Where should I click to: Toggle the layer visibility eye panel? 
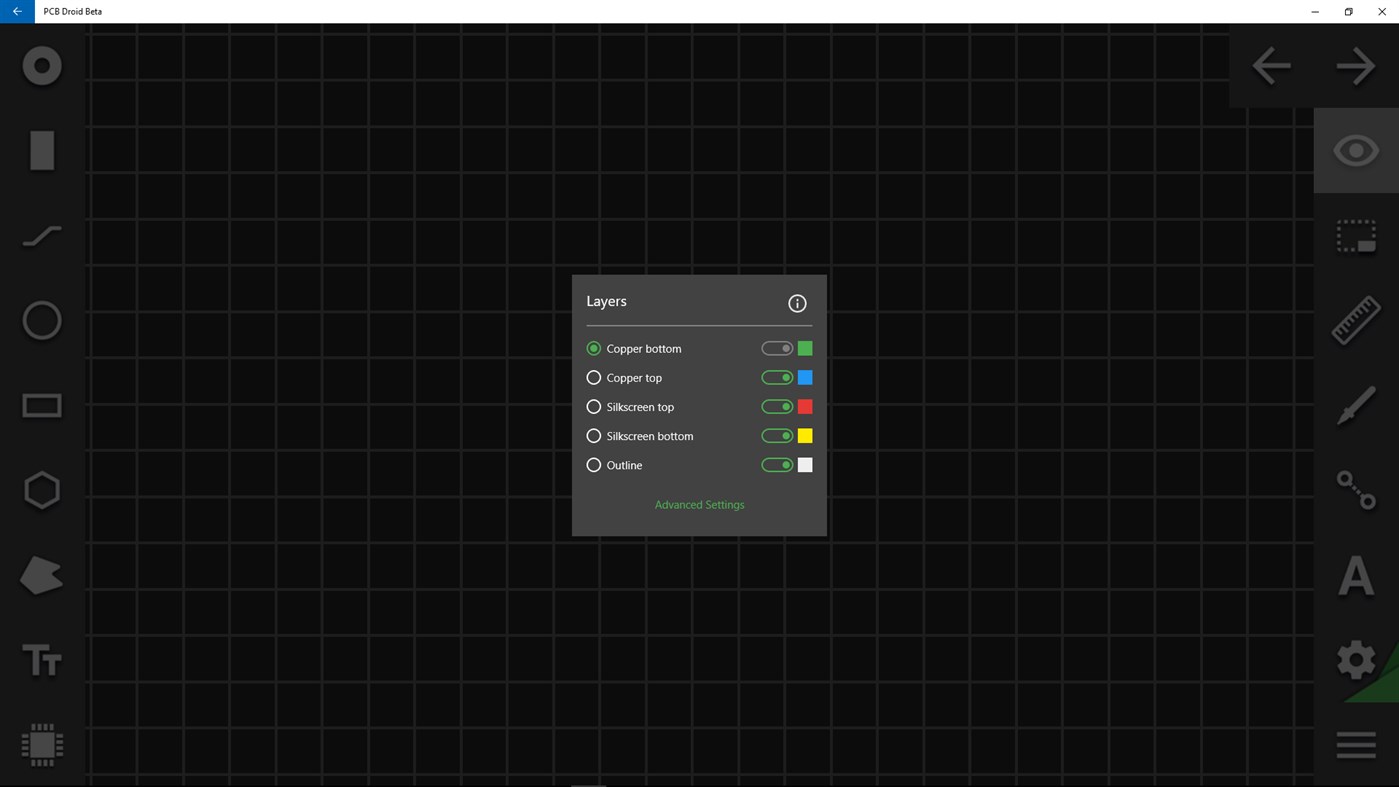pos(1355,150)
